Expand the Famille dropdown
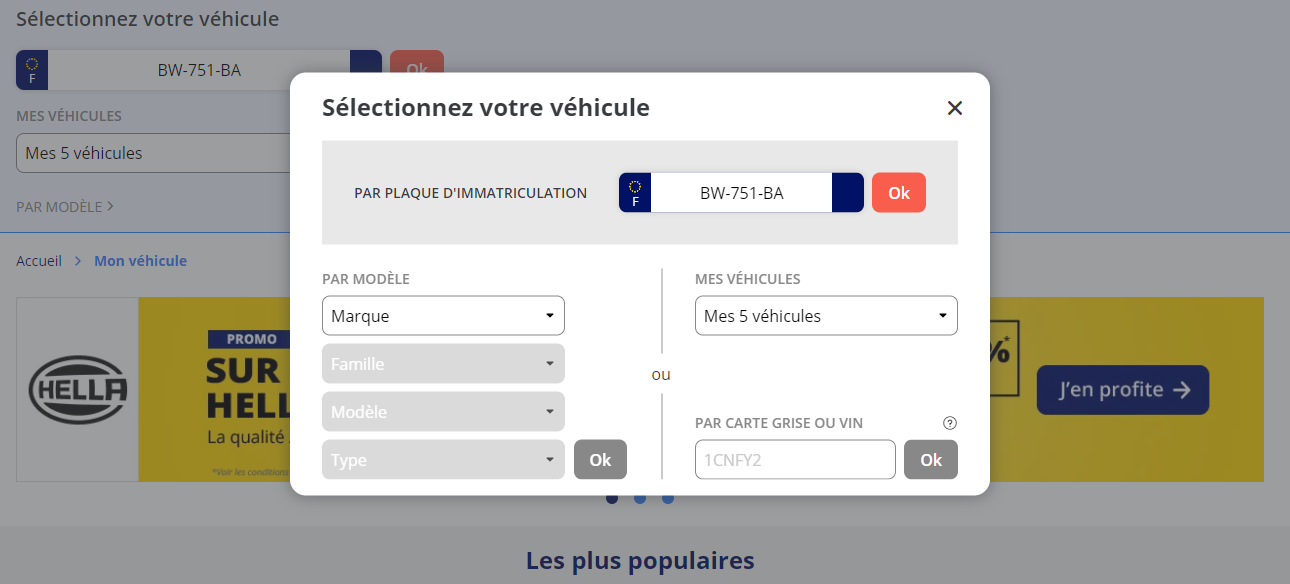This screenshot has width=1290, height=584. coord(443,364)
